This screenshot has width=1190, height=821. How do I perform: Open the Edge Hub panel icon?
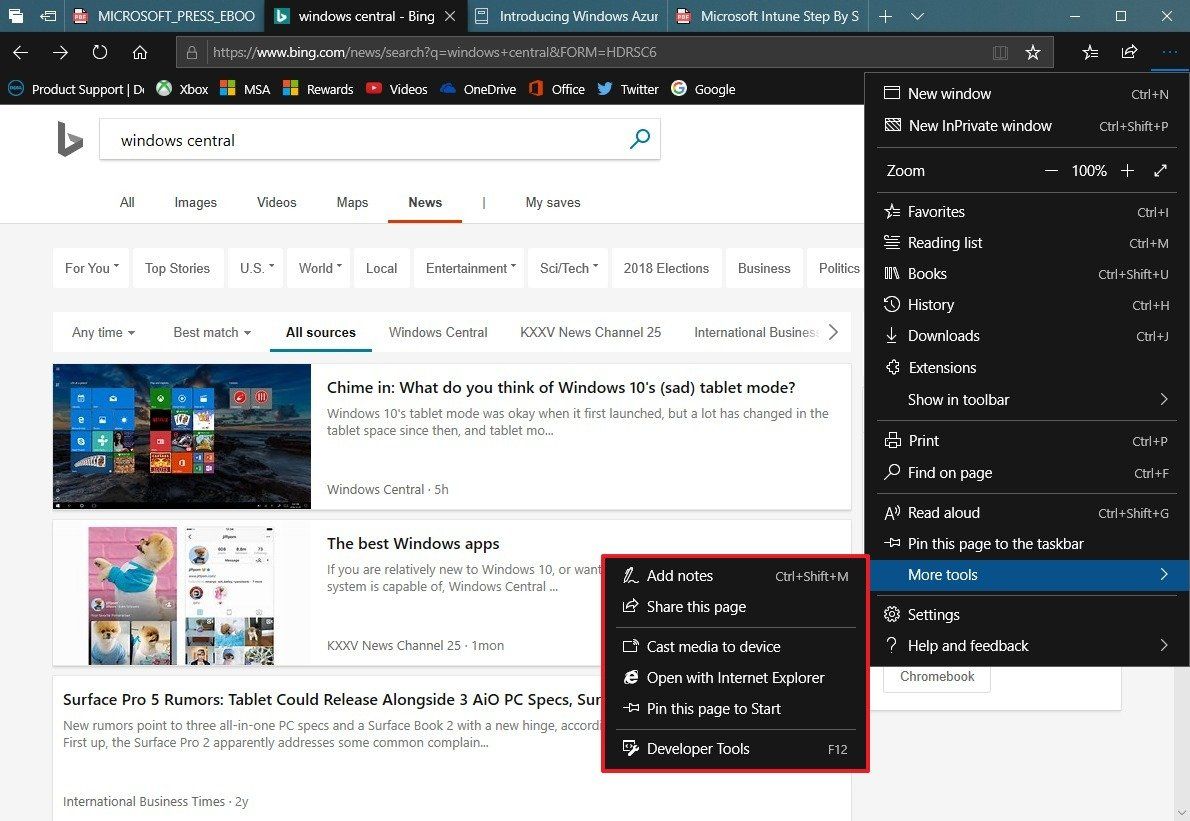(1089, 51)
